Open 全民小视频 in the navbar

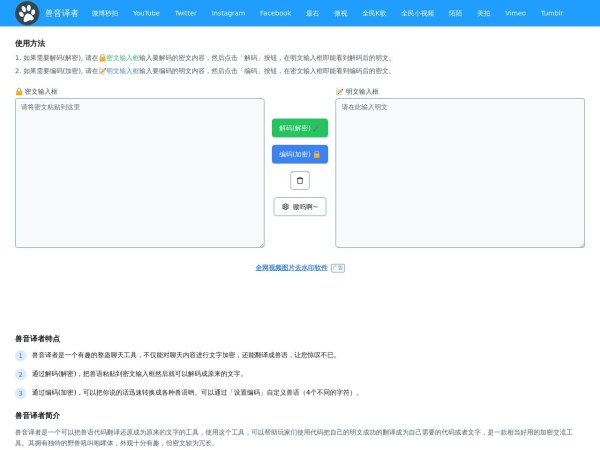pos(418,13)
